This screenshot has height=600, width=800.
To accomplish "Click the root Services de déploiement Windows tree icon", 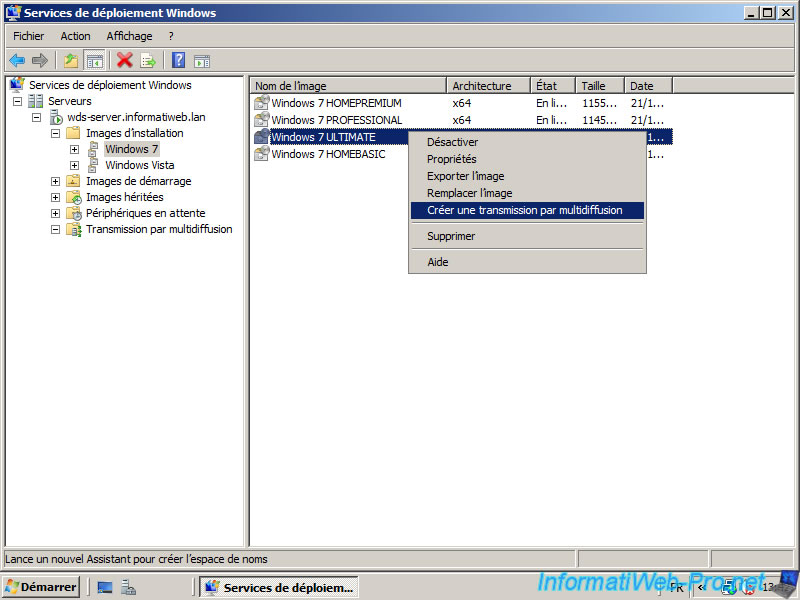I will [x=17, y=84].
